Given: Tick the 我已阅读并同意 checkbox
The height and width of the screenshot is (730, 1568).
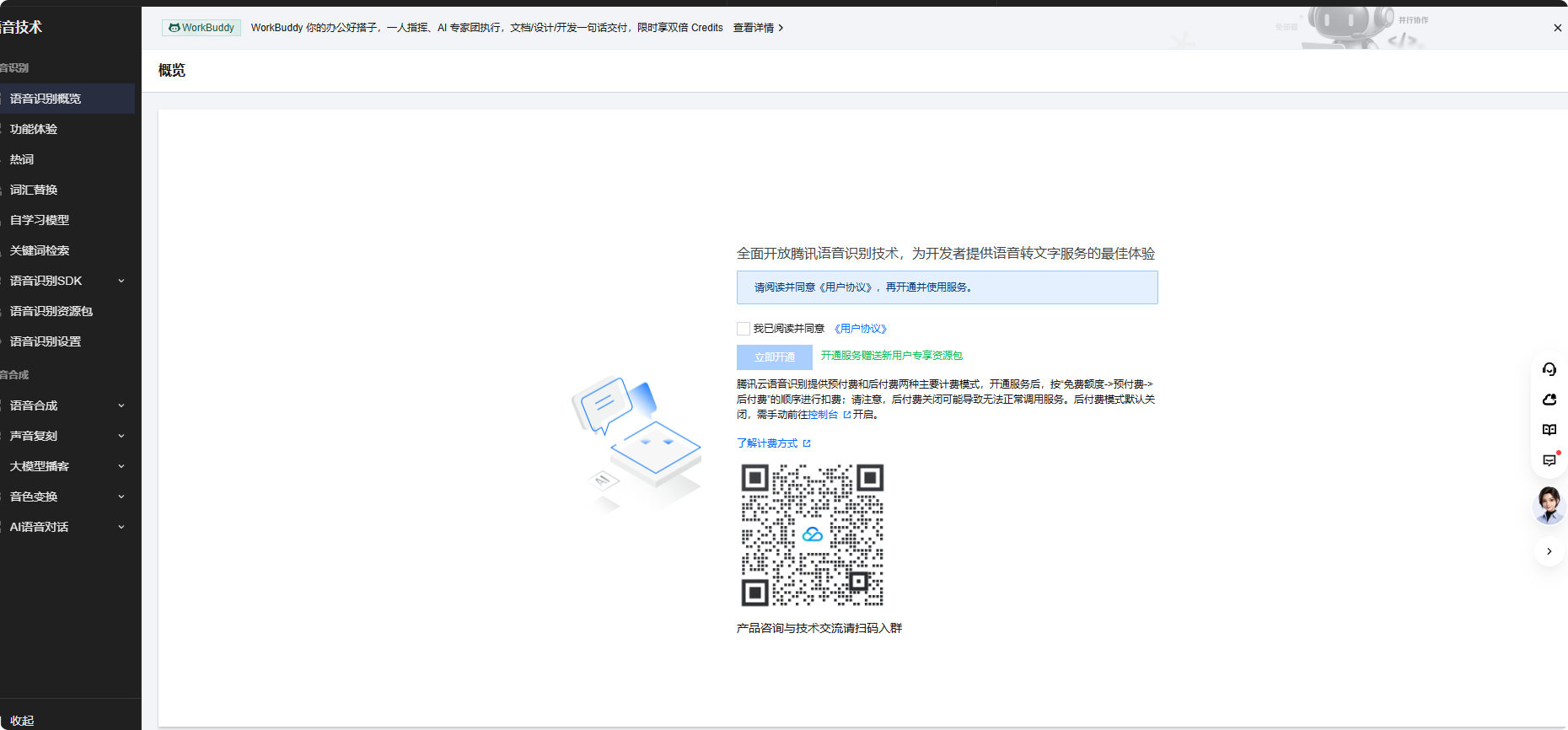Looking at the screenshot, I should click(x=744, y=329).
